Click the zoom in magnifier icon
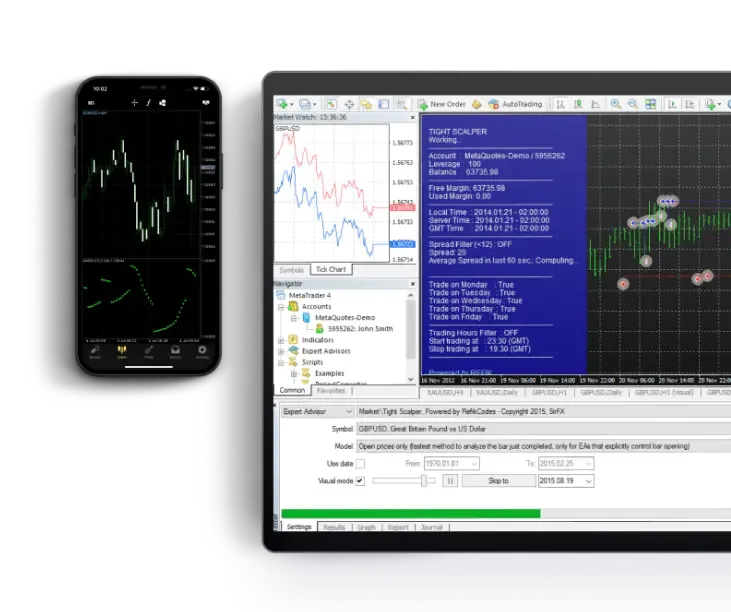The image size is (731, 612). point(615,104)
